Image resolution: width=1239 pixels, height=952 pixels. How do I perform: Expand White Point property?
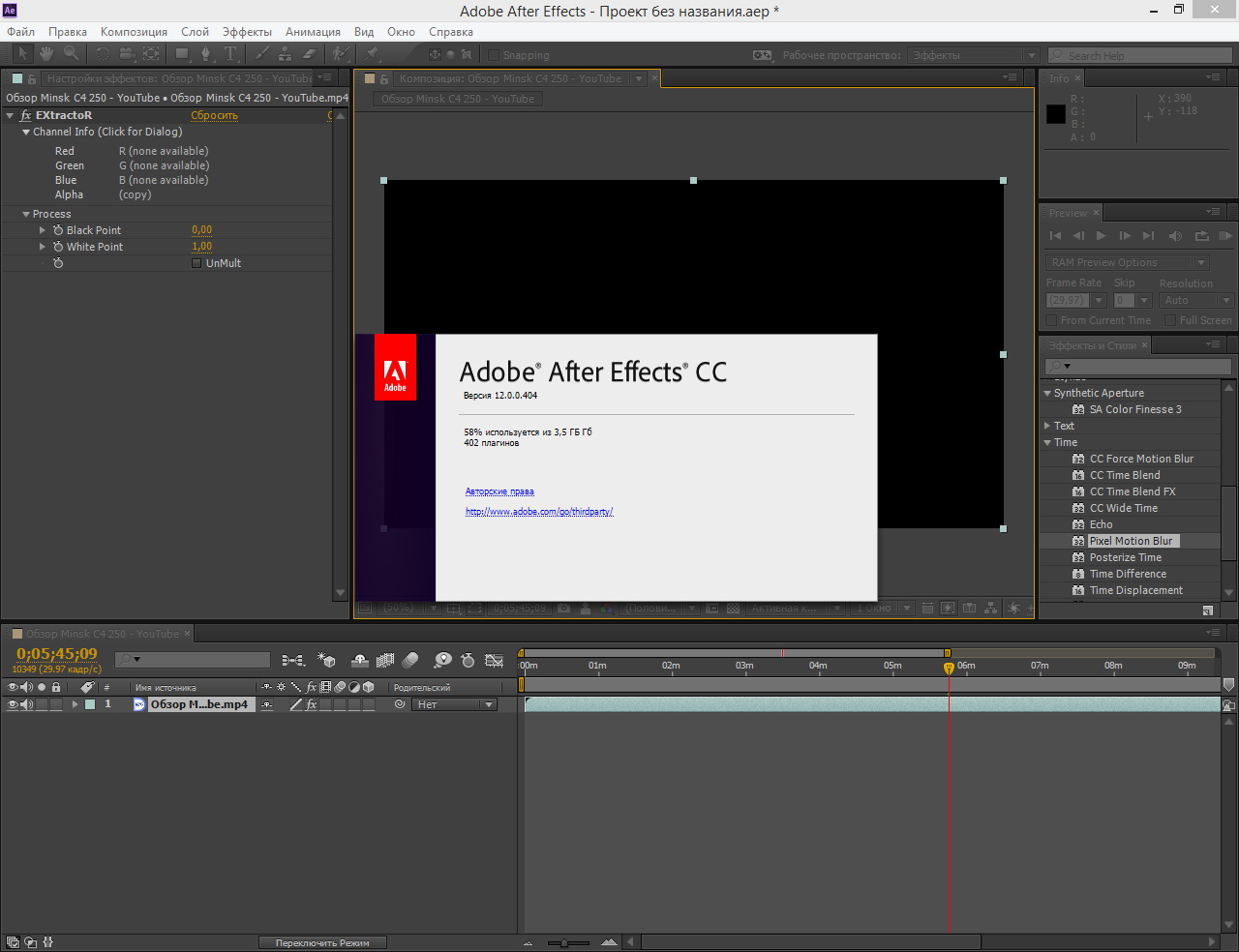click(43, 247)
